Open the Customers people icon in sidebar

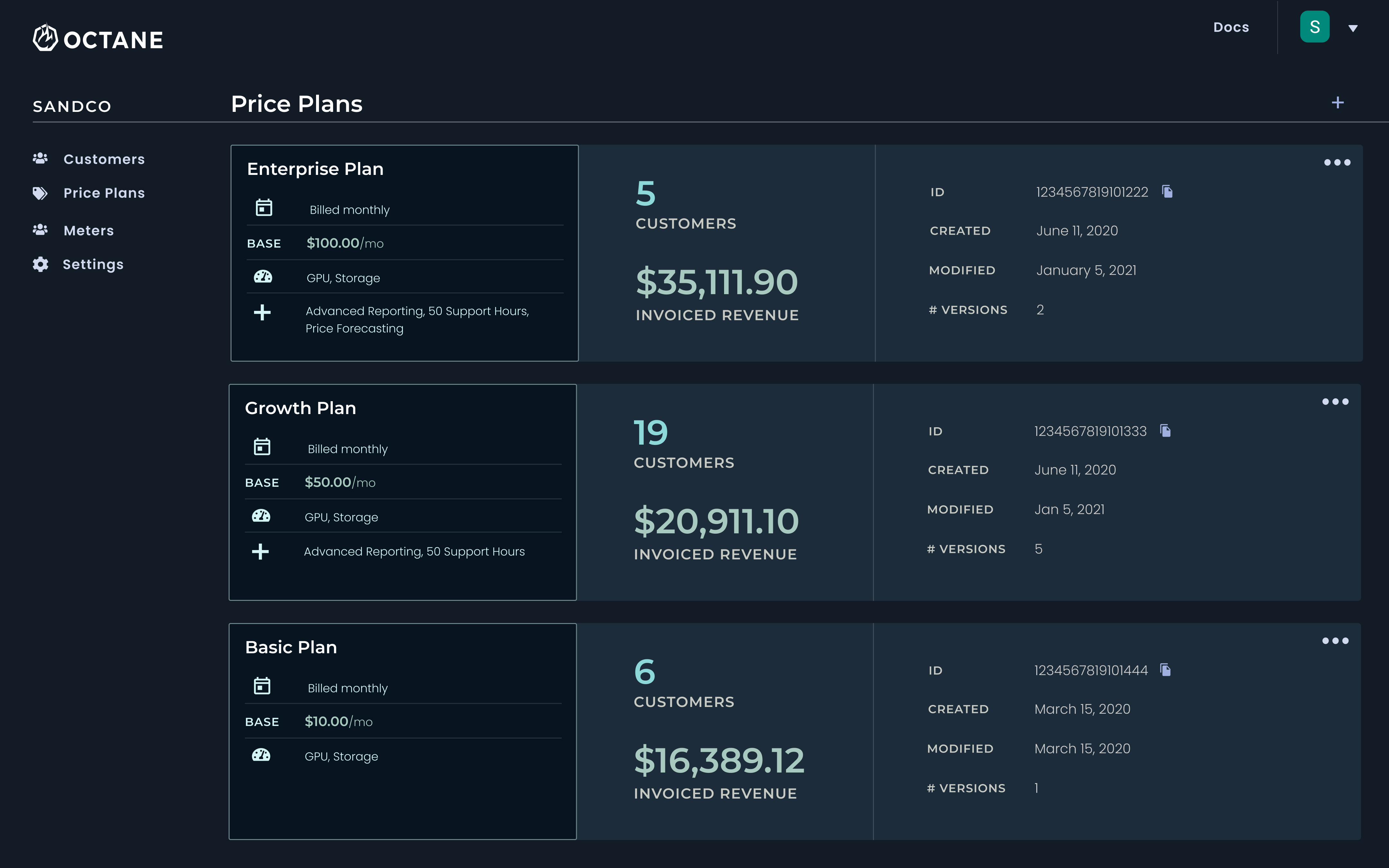(40, 158)
